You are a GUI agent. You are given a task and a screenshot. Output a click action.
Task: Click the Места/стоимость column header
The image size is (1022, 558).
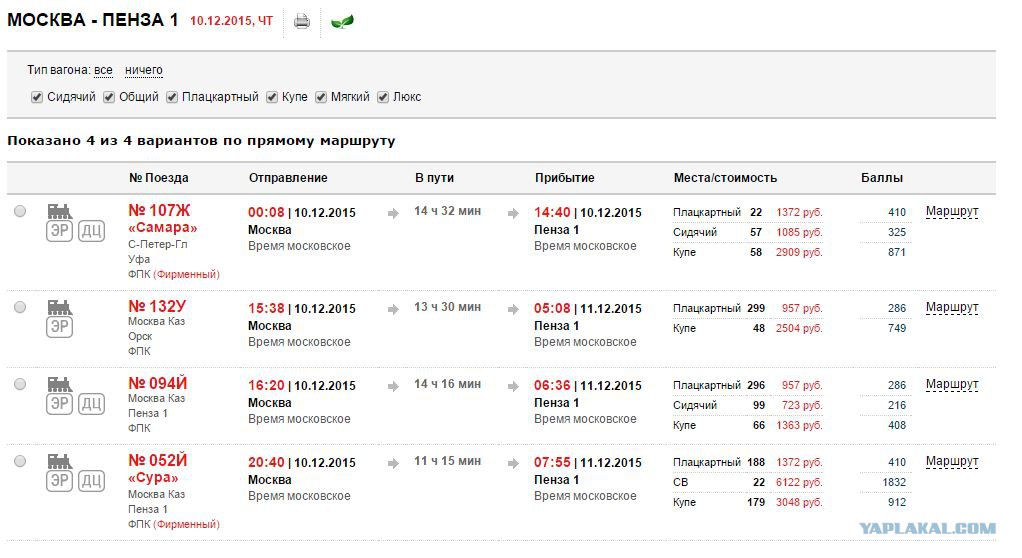pos(725,177)
